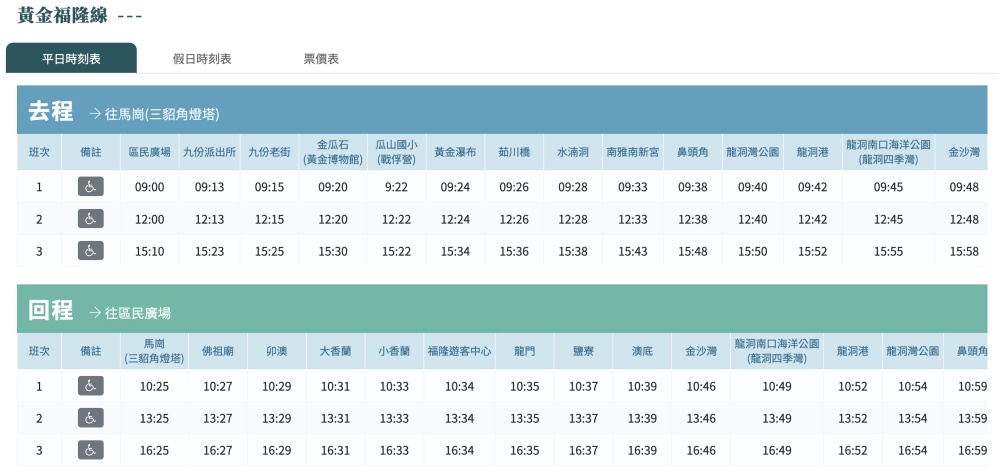Click the 16:31 time at 大香蘭
The width and height of the screenshot is (1000, 476).
[335, 450]
